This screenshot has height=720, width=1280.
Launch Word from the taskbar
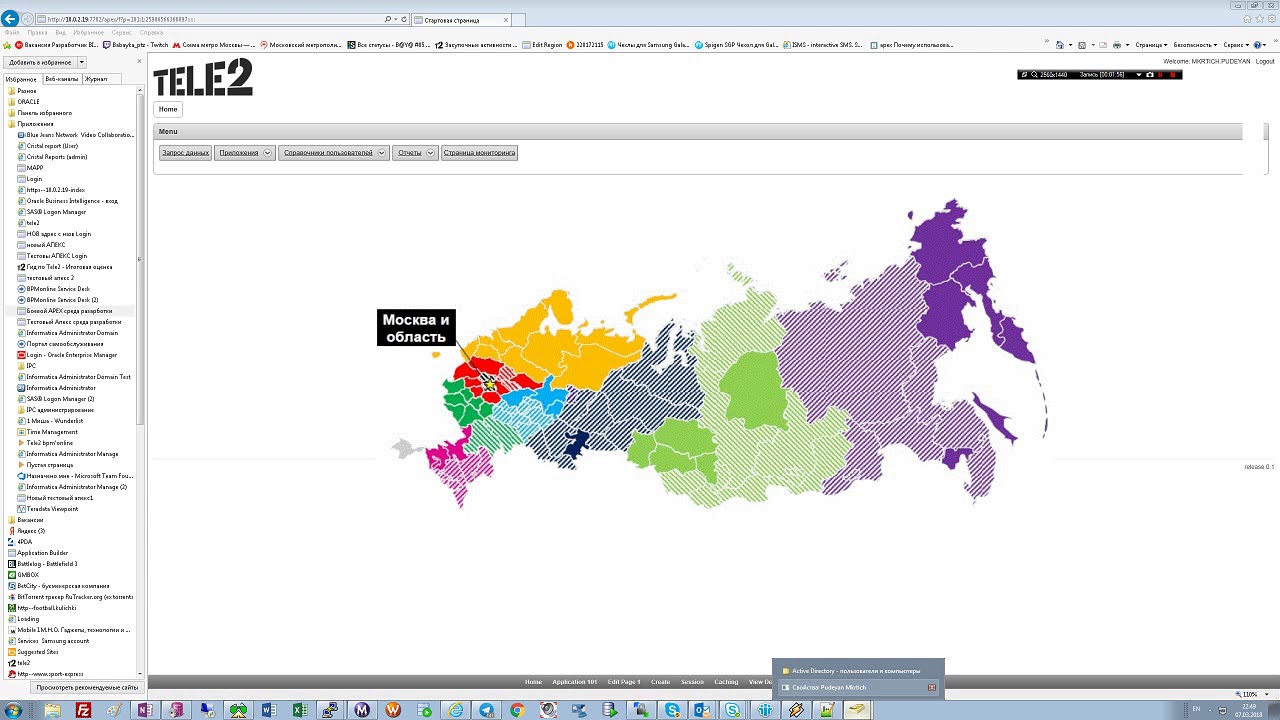(269, 710)
